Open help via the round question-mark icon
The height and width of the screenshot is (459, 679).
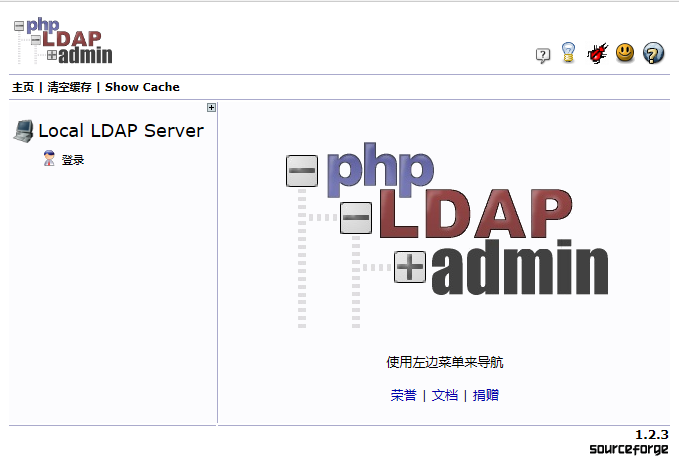653,53
